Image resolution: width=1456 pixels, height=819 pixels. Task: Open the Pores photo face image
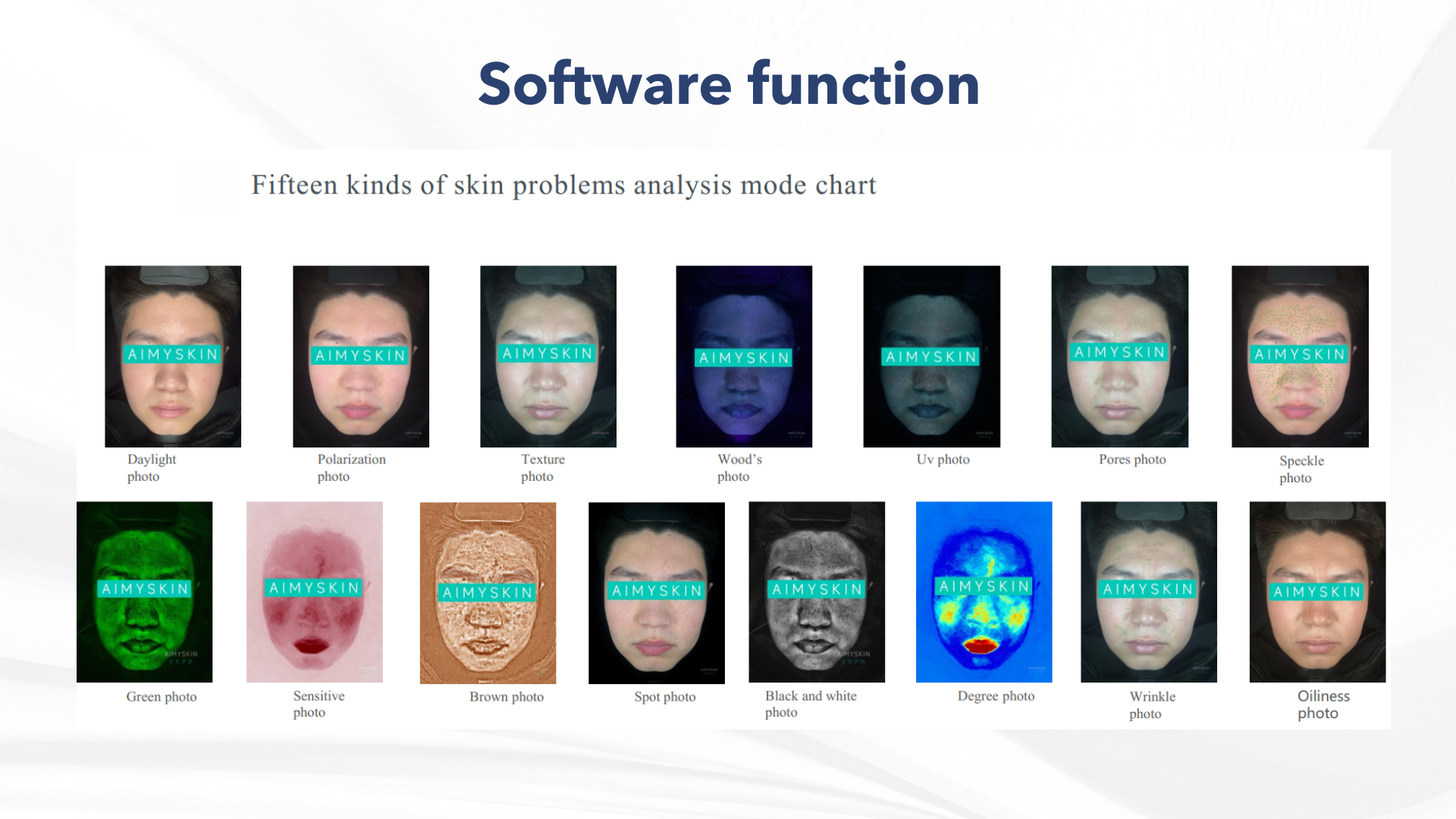[x=1120, y=356]
